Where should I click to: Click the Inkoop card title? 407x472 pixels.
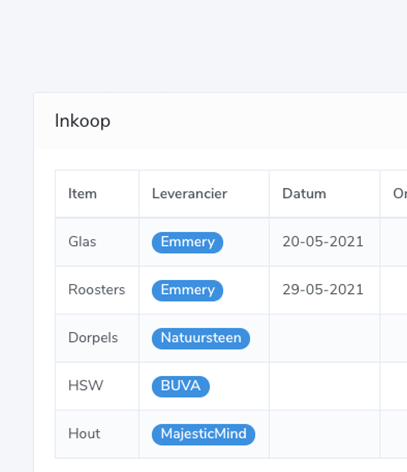(x=82, y=121)
